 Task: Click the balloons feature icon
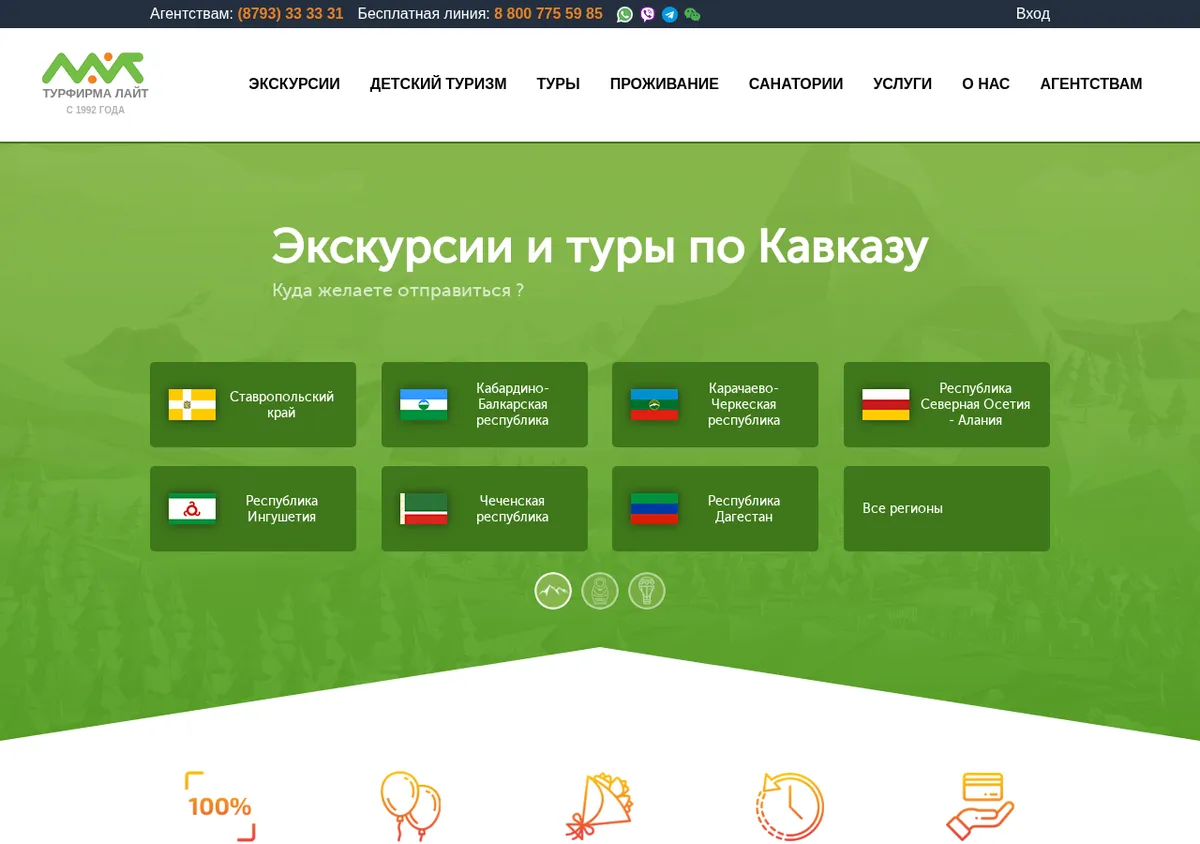point(410,806)
